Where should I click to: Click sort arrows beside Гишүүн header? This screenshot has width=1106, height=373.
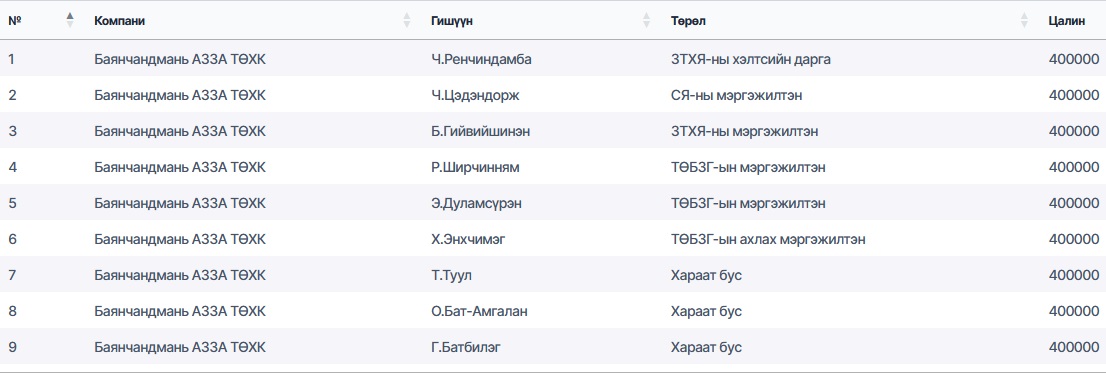[x=647, y=20]
